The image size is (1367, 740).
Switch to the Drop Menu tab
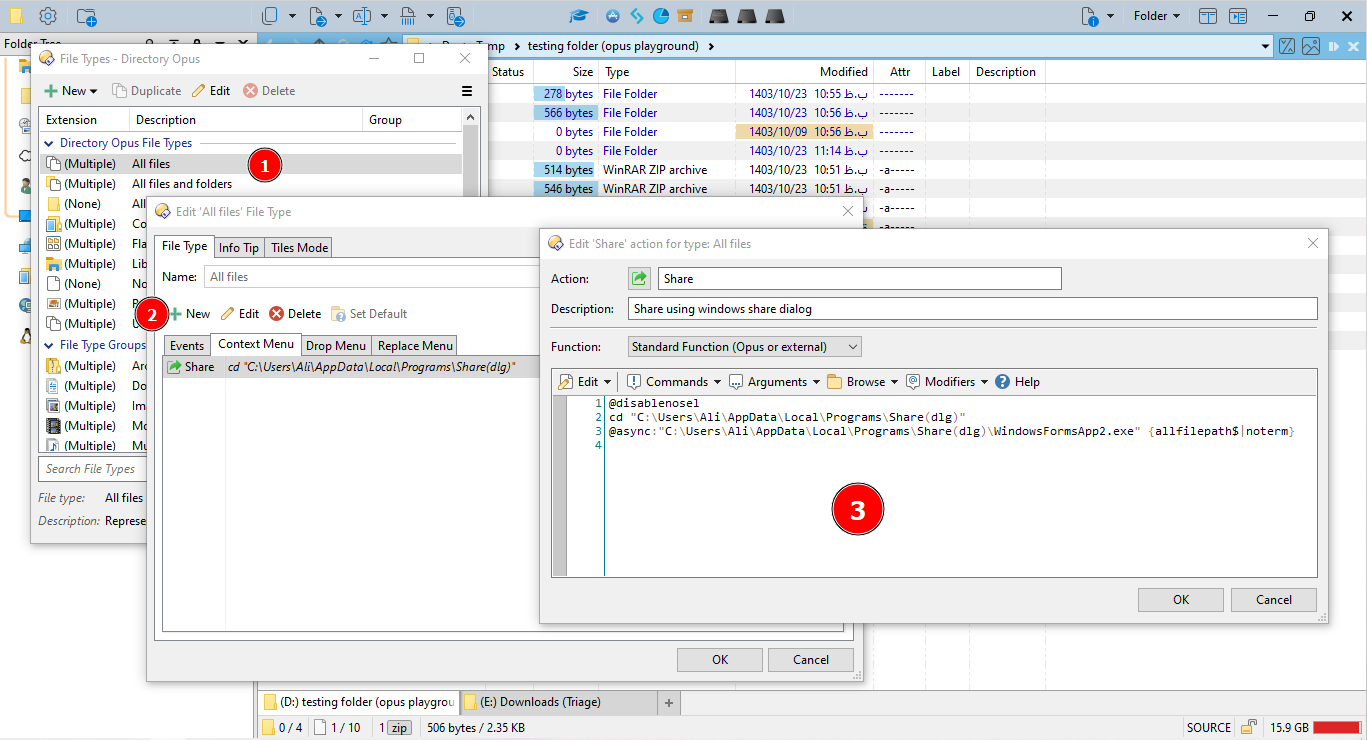[335, 346]
